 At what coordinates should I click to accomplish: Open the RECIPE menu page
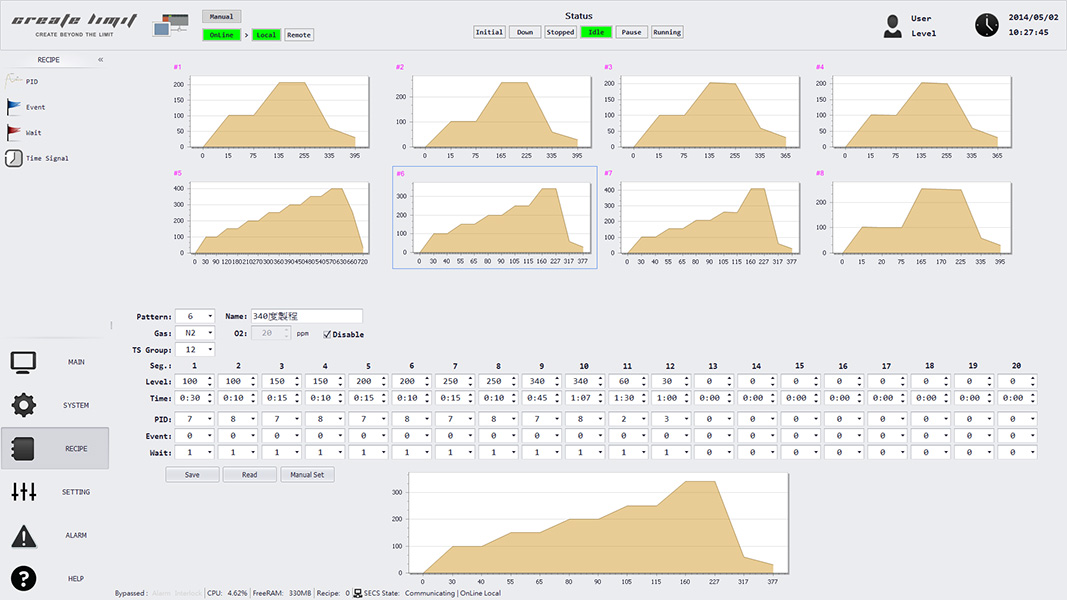(x=55, y=448)
